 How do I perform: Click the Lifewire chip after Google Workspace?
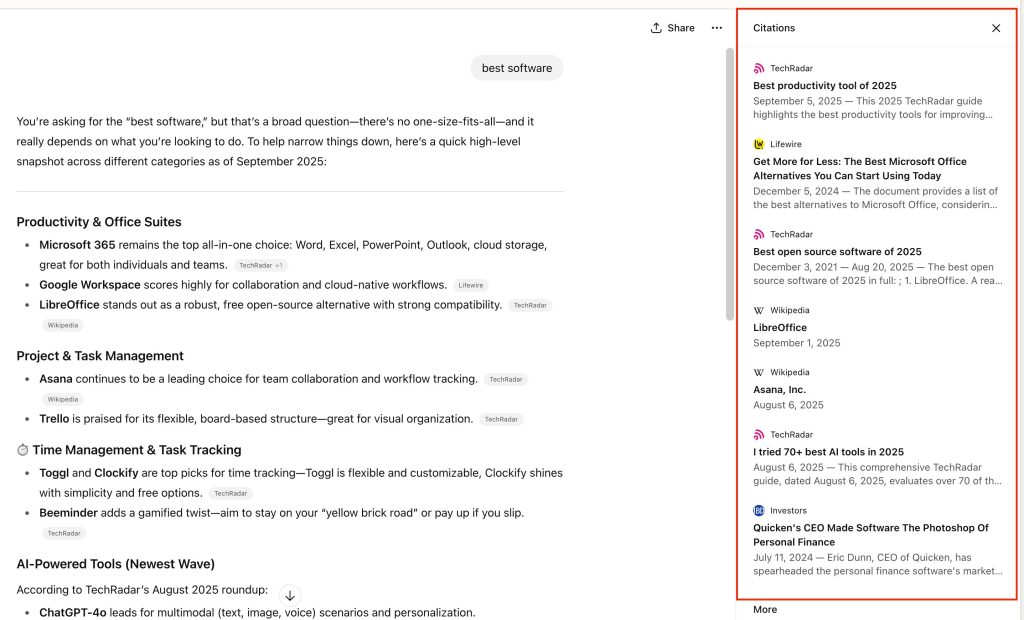coord(471,286)
